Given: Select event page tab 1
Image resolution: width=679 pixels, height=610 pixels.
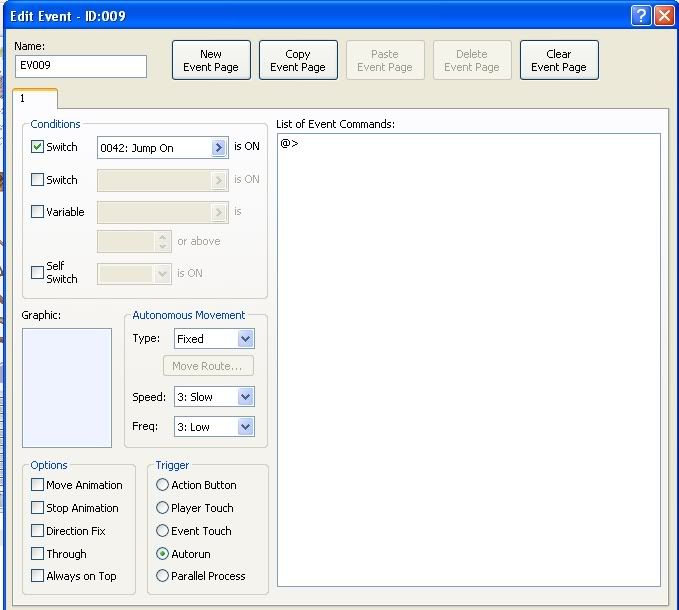Looking at the screenshot, I should pyautogui.click(x=35, y=99).
